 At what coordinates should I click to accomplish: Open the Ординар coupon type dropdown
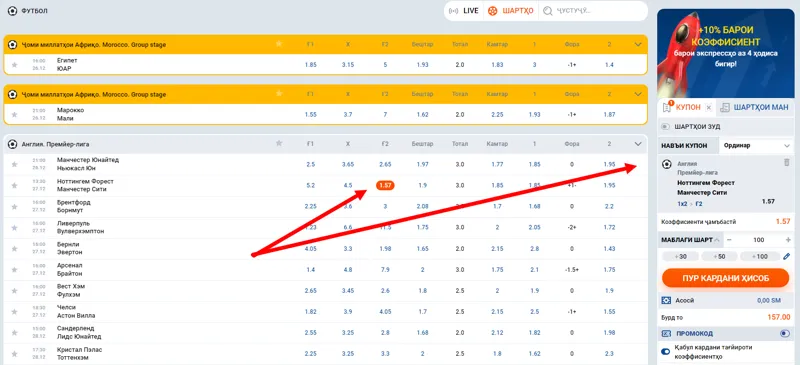[x=756, y=145]
